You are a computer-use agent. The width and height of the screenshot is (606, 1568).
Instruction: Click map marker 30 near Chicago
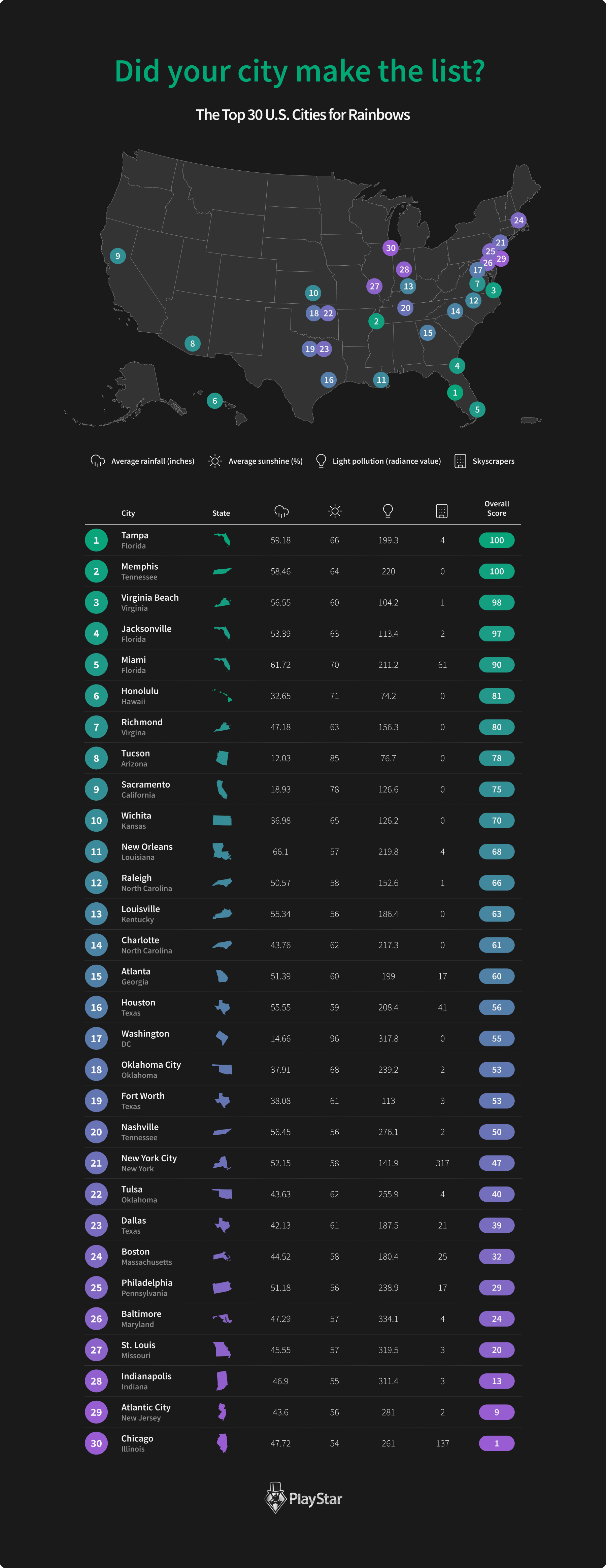click(x=391, y=248)
